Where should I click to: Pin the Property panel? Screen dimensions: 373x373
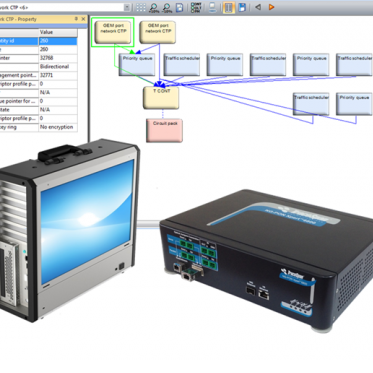click(76, 19)
